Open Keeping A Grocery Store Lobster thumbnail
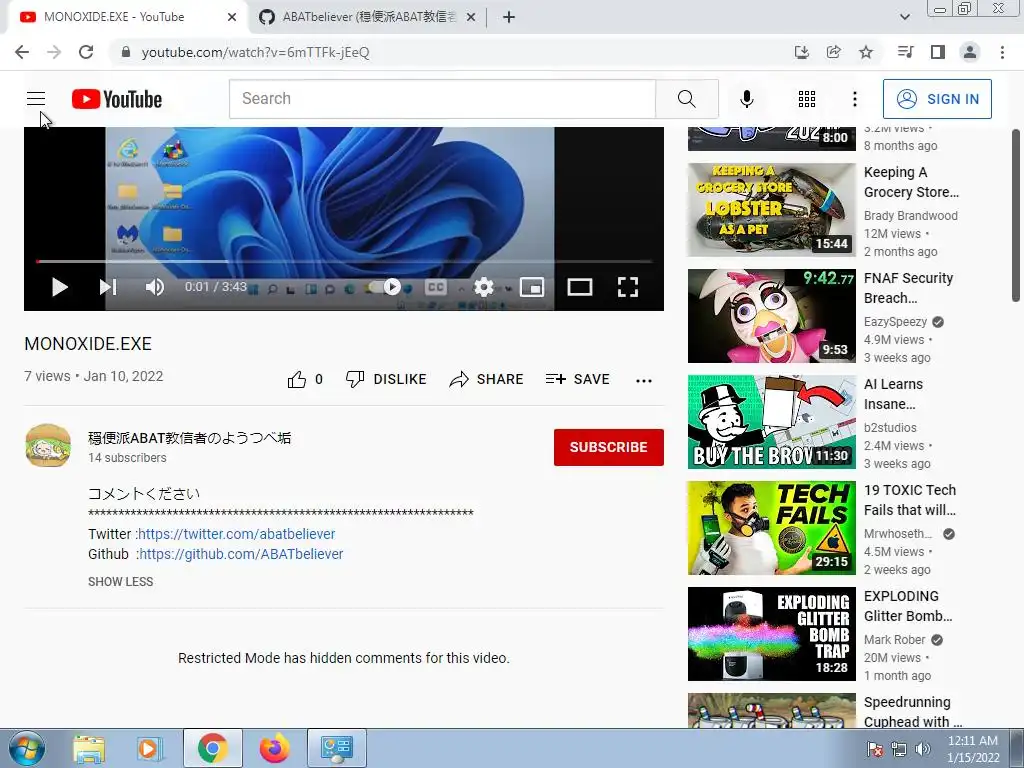Image resolution: width=1024 pixels, height=768 pixels. 771,210
